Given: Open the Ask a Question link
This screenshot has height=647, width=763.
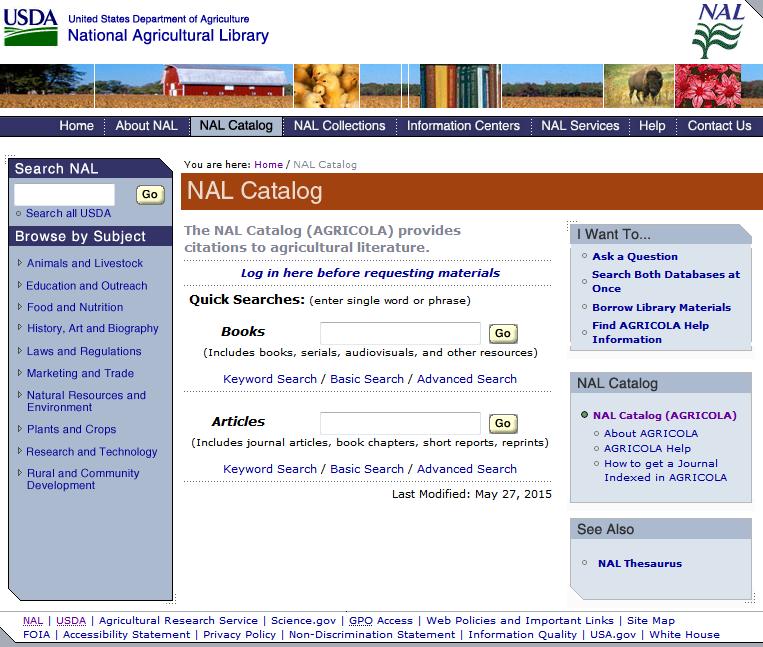Looking at the screenshot, I should (x=634, y=257).
